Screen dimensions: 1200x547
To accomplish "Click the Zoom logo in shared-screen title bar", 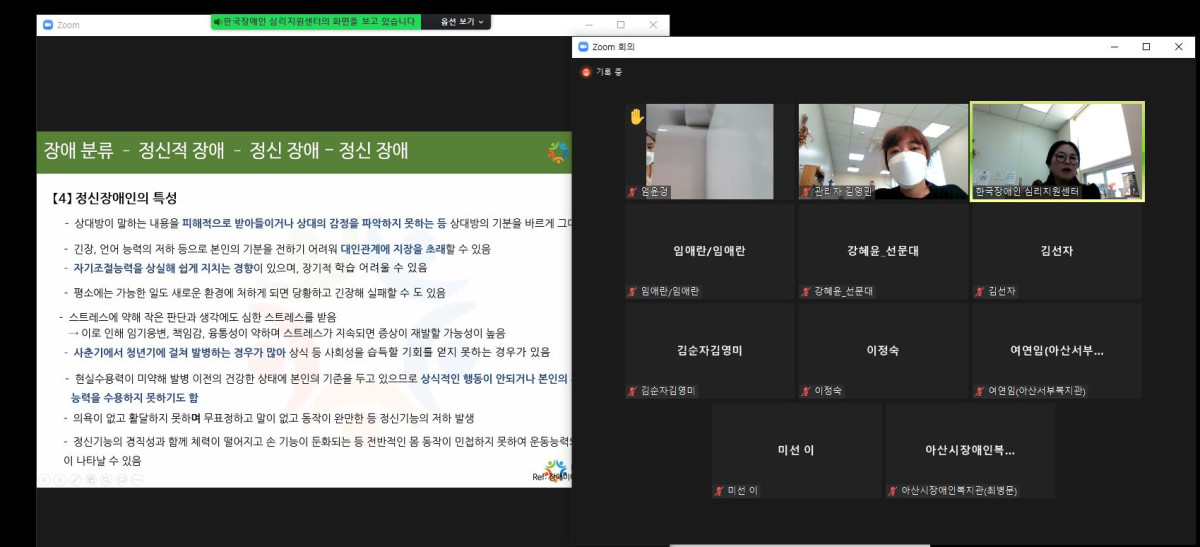I will (49, 24).
